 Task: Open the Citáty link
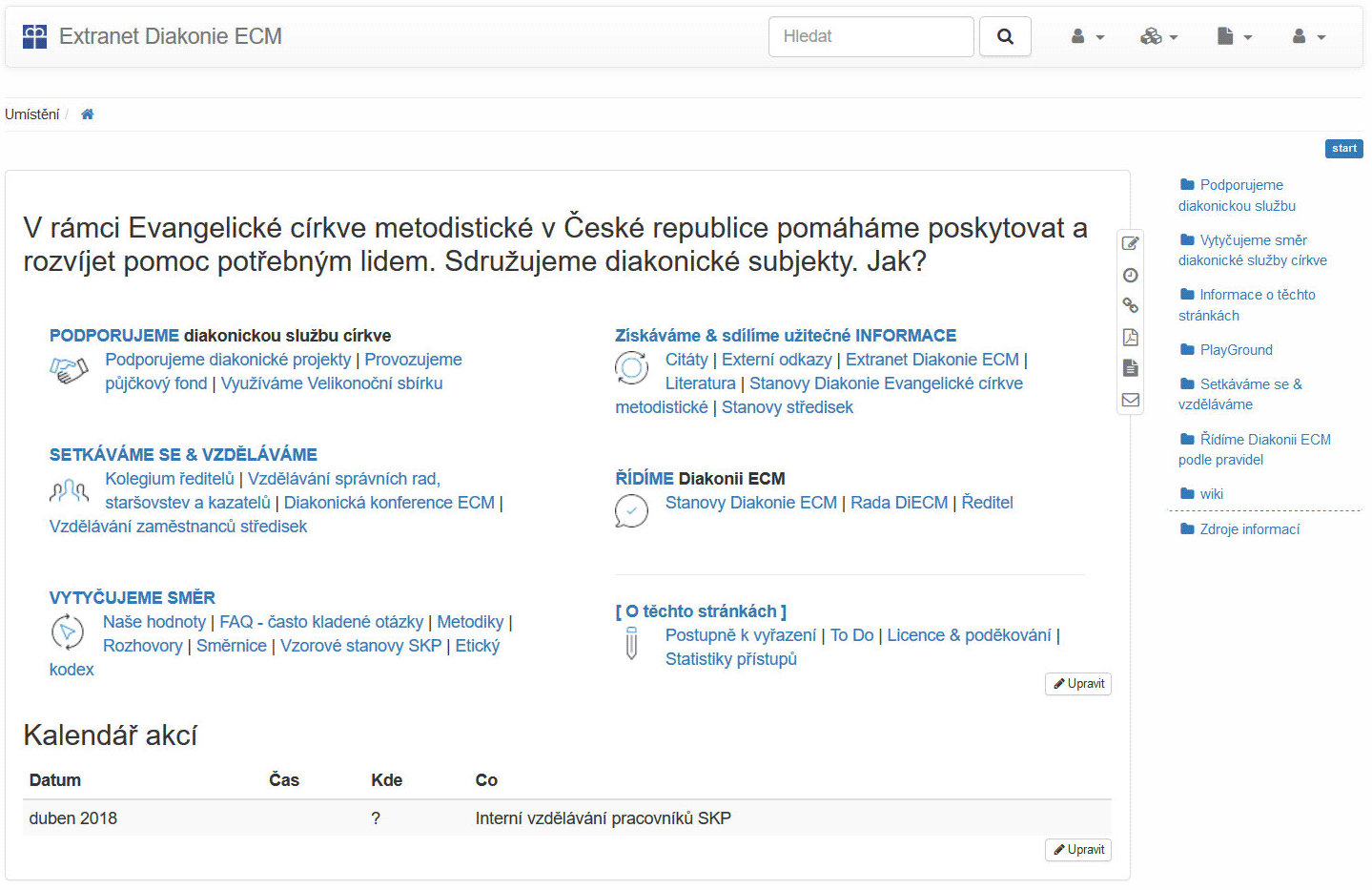(x=686, y=360)
